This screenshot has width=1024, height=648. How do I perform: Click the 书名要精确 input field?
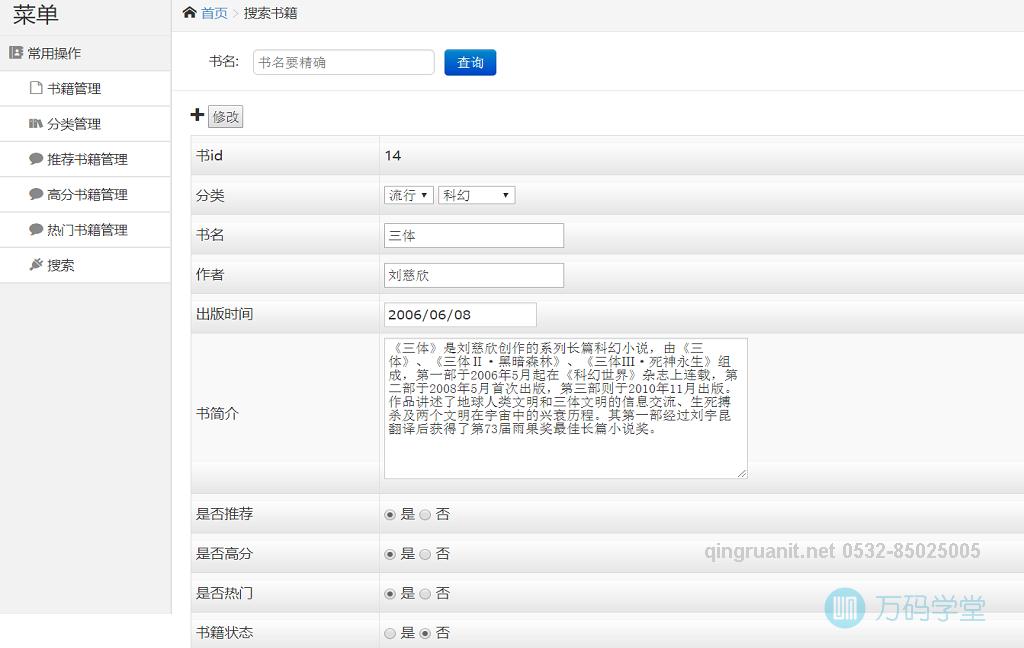tap(343, 62)
